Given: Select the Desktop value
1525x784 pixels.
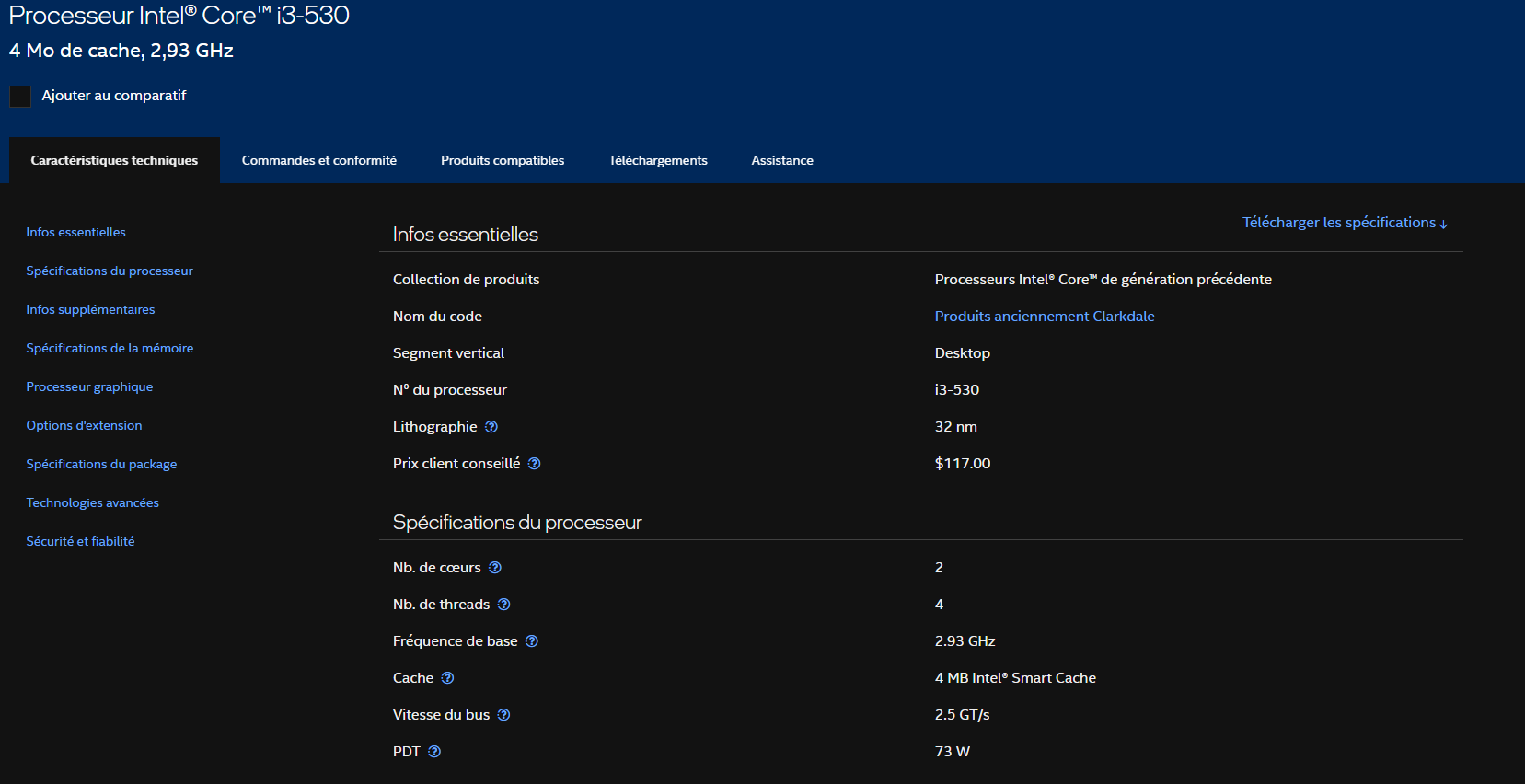Looking at the screenshot, I should [963, 353].
